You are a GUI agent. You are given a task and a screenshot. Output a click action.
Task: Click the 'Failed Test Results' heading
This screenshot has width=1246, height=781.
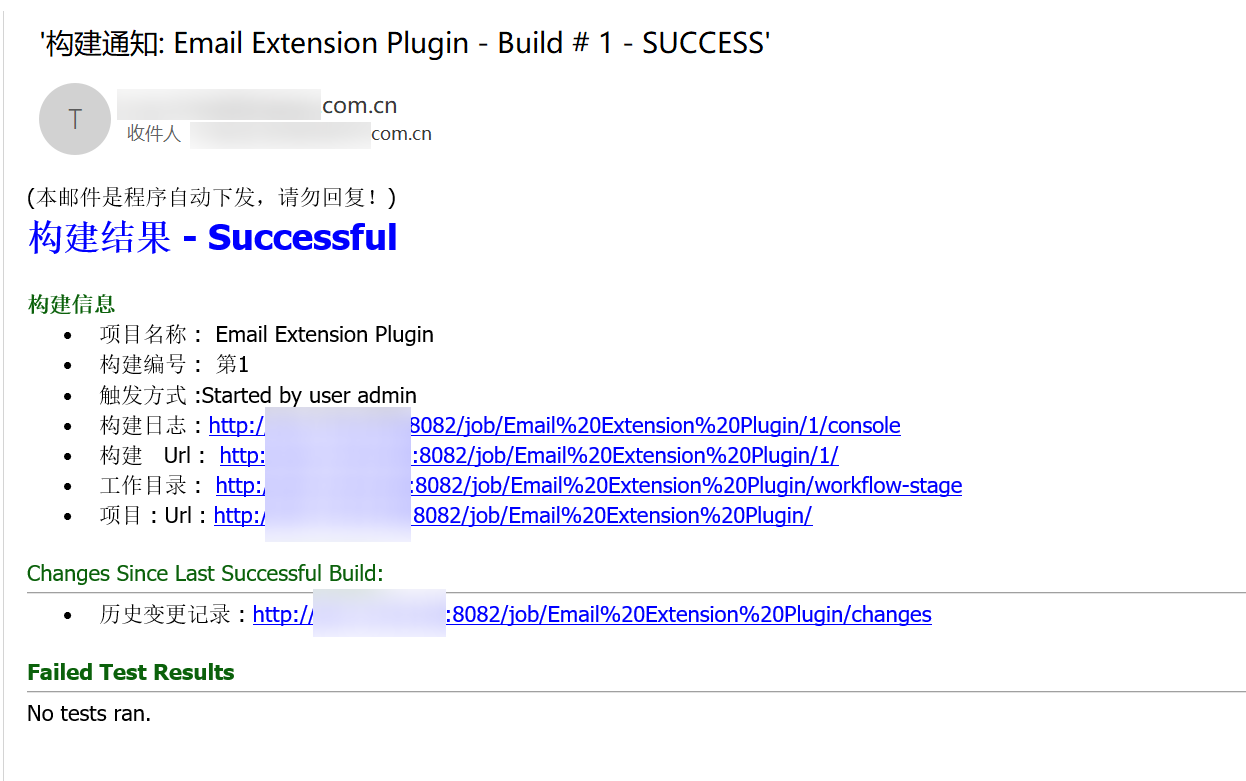(x=131, y=673)
